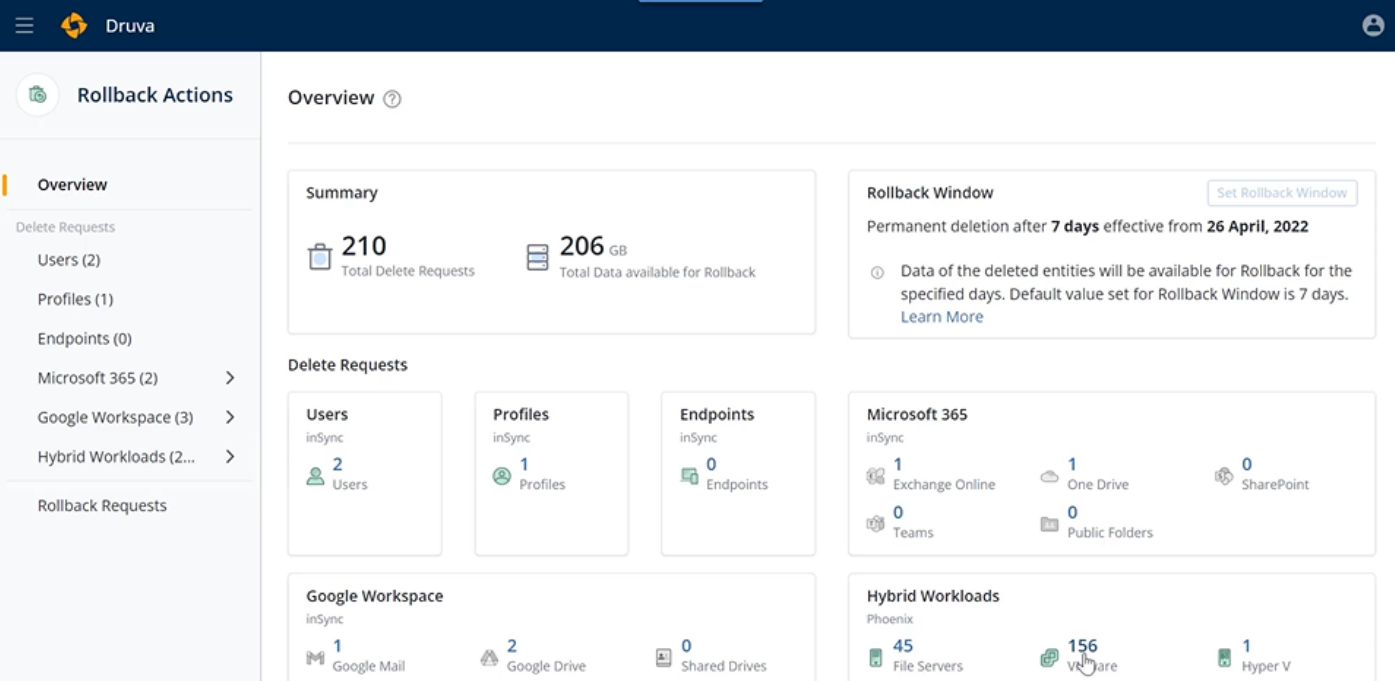The image size is (1395, 681).
Task: Expand Hybrid Workloads sidebar section
Action: (230, 456)
